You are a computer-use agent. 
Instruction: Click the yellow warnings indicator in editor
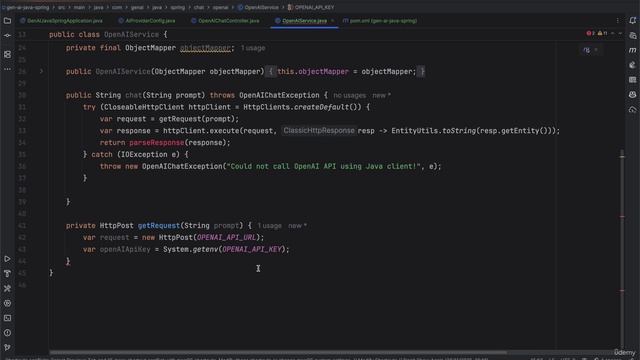(x=602, y=33)
